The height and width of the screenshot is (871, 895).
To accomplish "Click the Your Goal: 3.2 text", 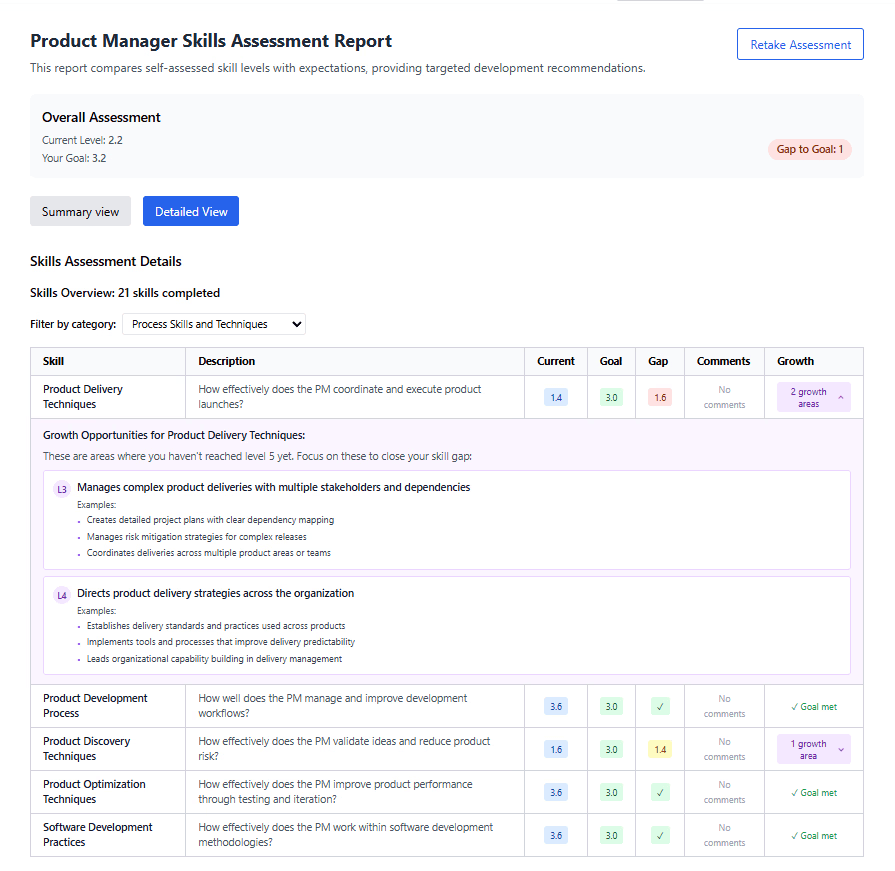I will pos(74,158).
